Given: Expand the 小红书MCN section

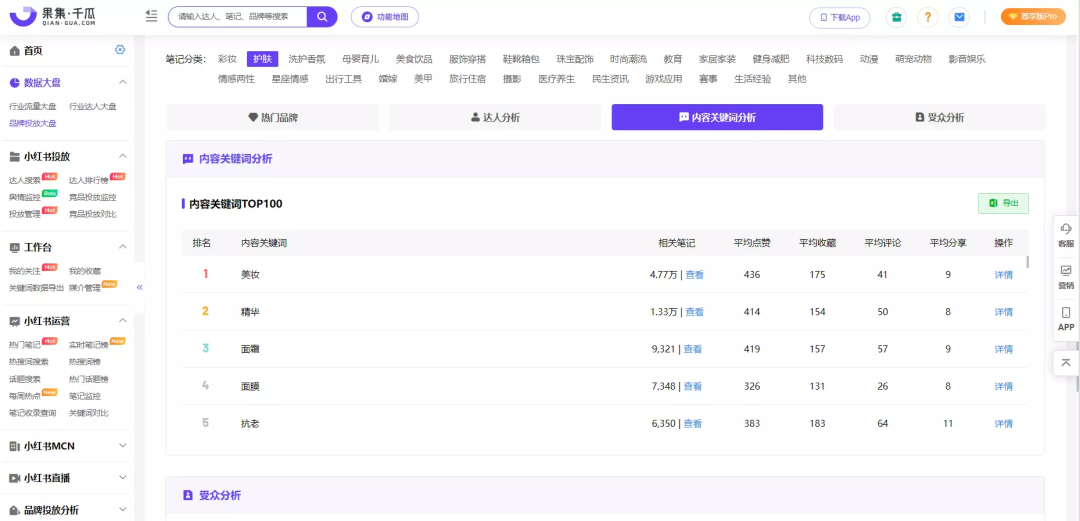Looking at the screenshot, I should (123, 446).
